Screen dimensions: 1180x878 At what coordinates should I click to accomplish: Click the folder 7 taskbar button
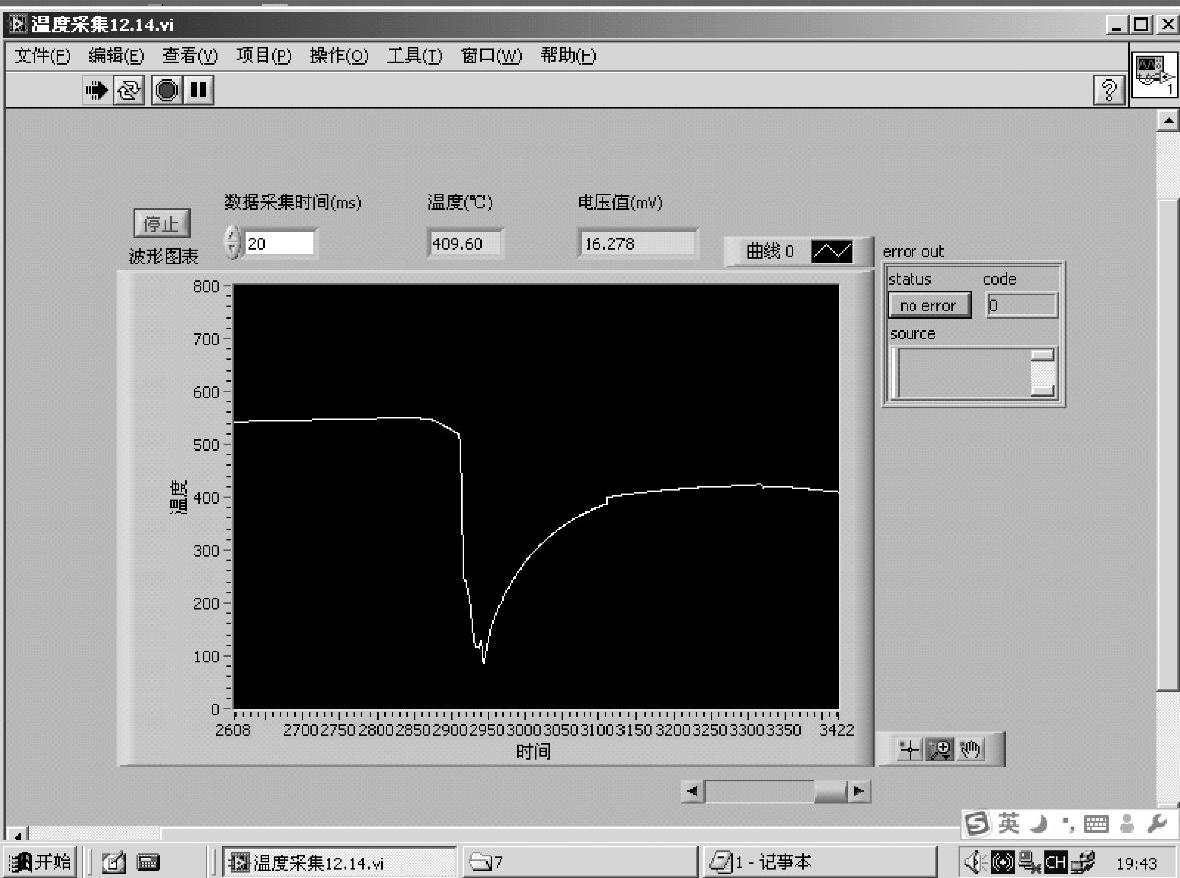[579, 862]
